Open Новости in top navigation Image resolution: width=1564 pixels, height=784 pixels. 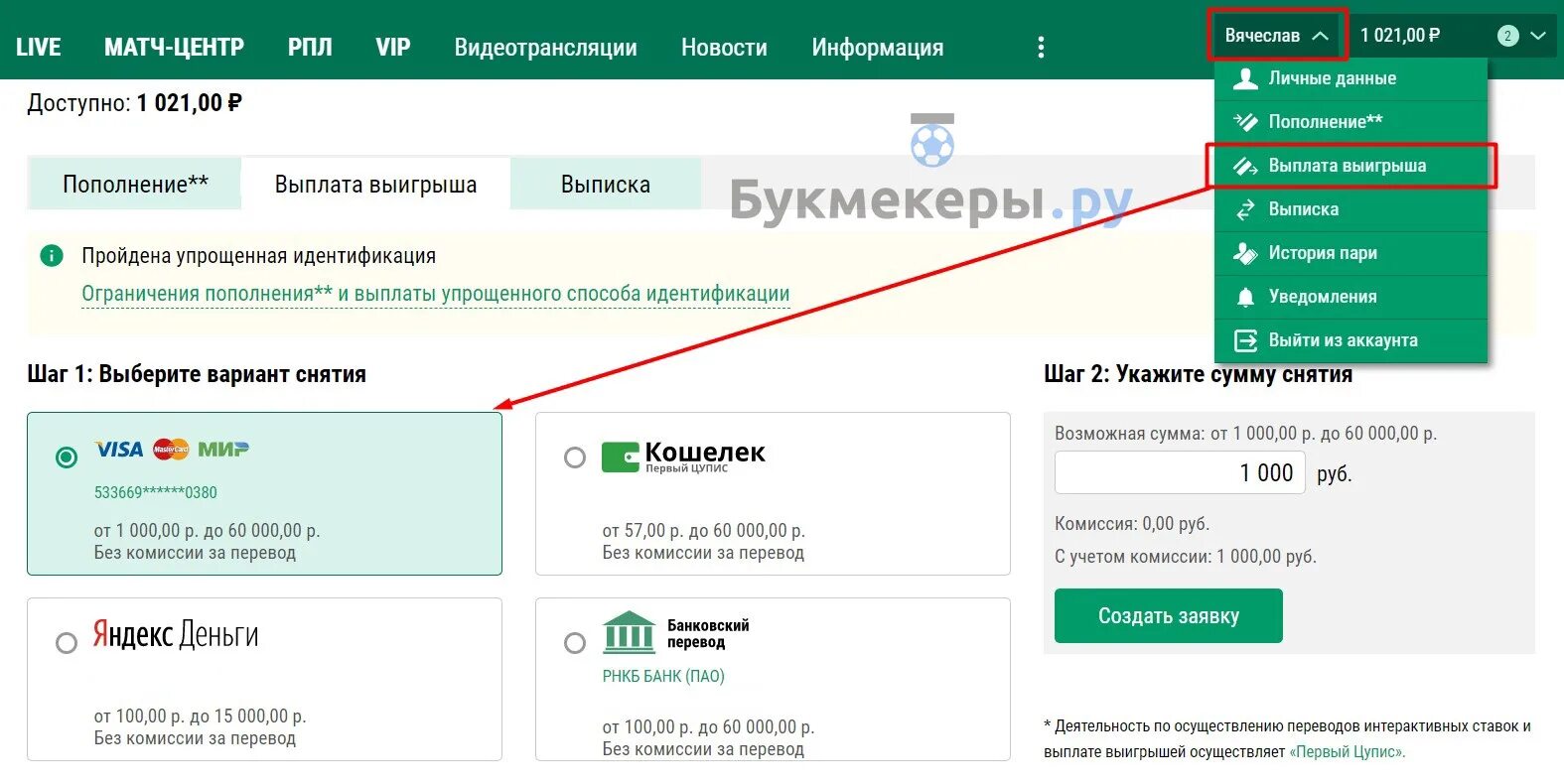(724, 48)
